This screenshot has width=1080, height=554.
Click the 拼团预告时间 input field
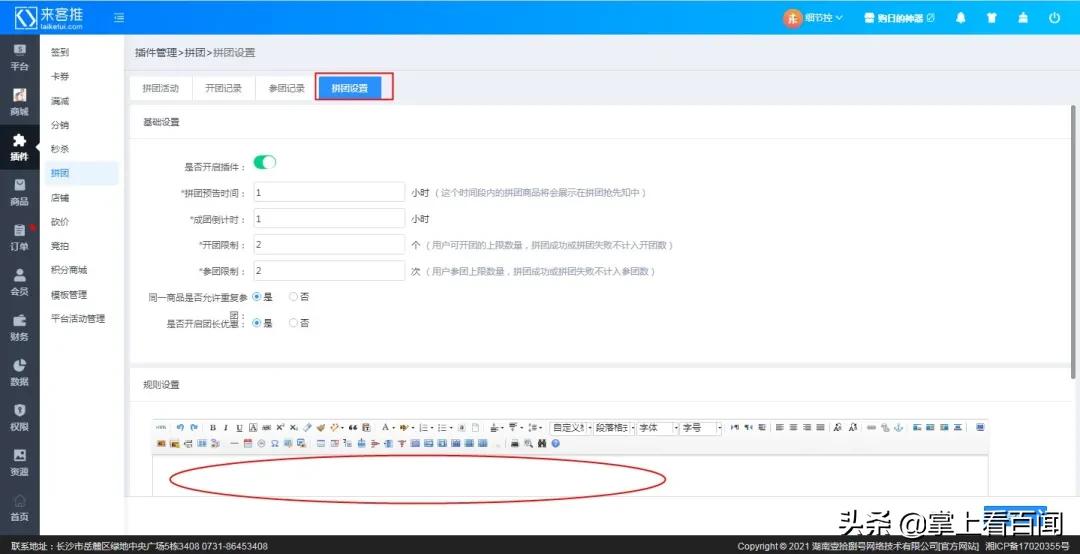coord(328,192)
